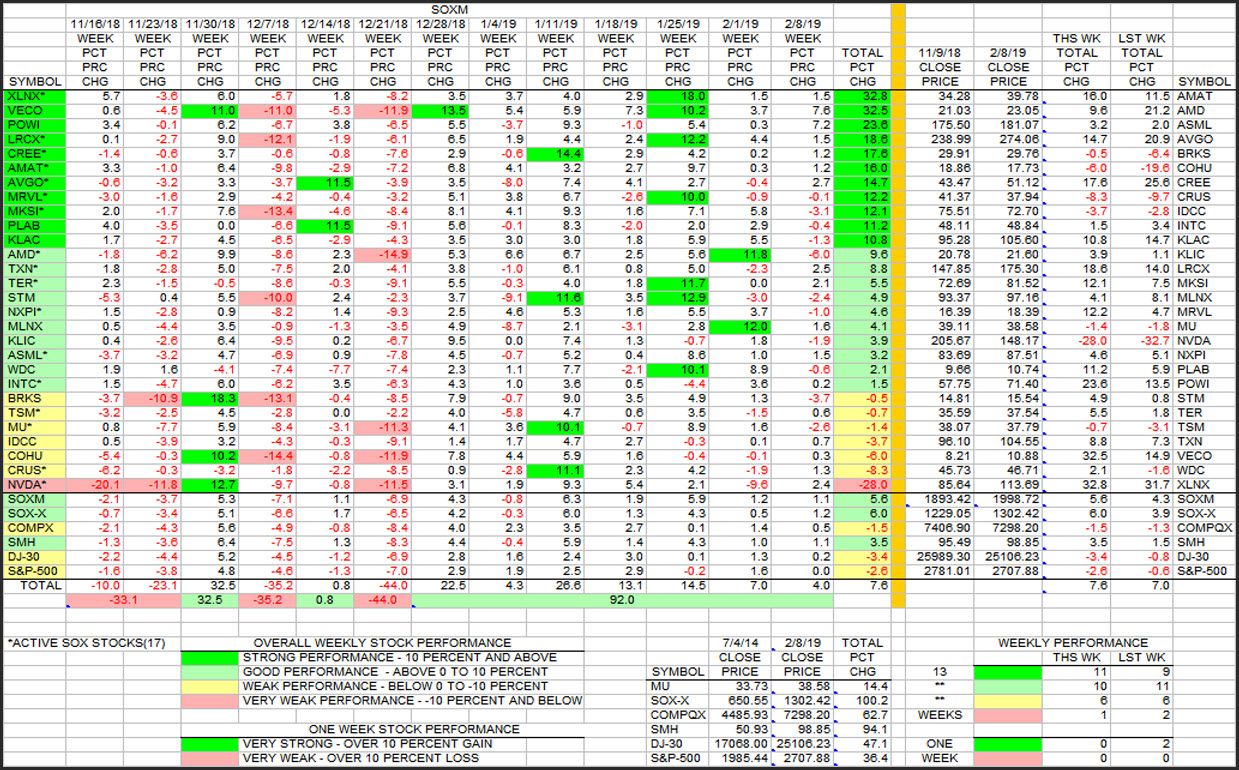
Task: Click the light green swatch beside GOOD PERFORMANCE
Action: coord(210,672)
